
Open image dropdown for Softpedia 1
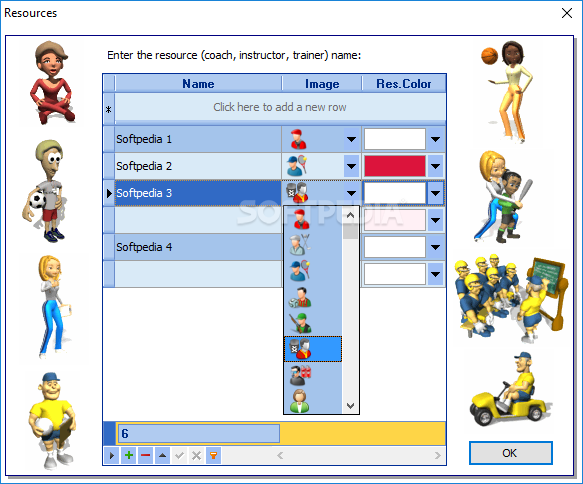351,139
